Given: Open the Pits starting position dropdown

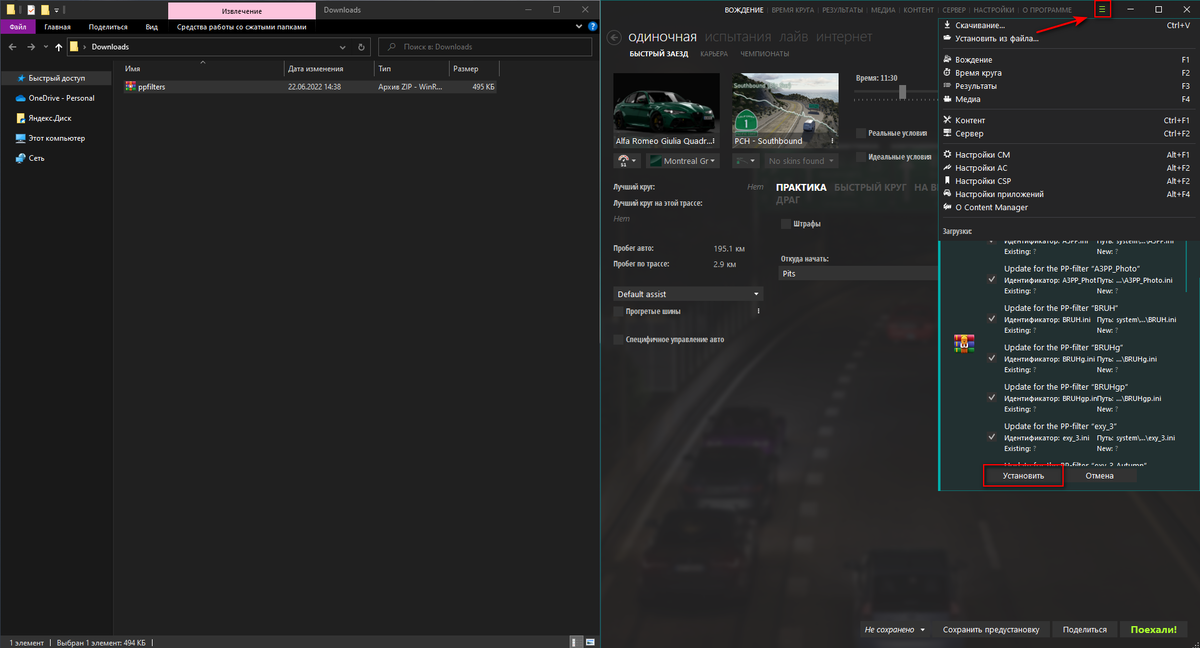Looking at the screenshot, I should [x=859, y=272].
